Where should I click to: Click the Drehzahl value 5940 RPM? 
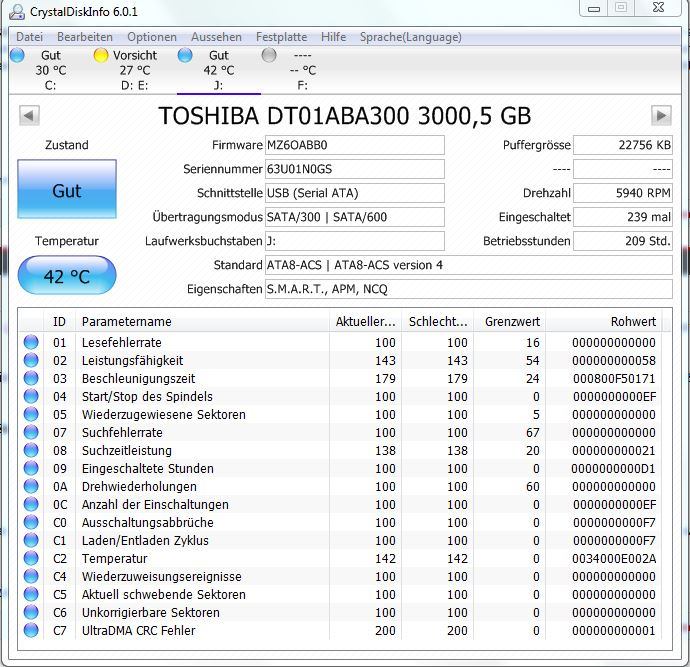pos(623,193)
